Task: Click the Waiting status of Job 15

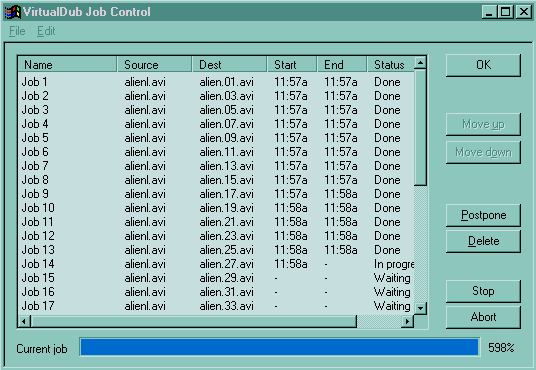Action: [x=392, y=278]
